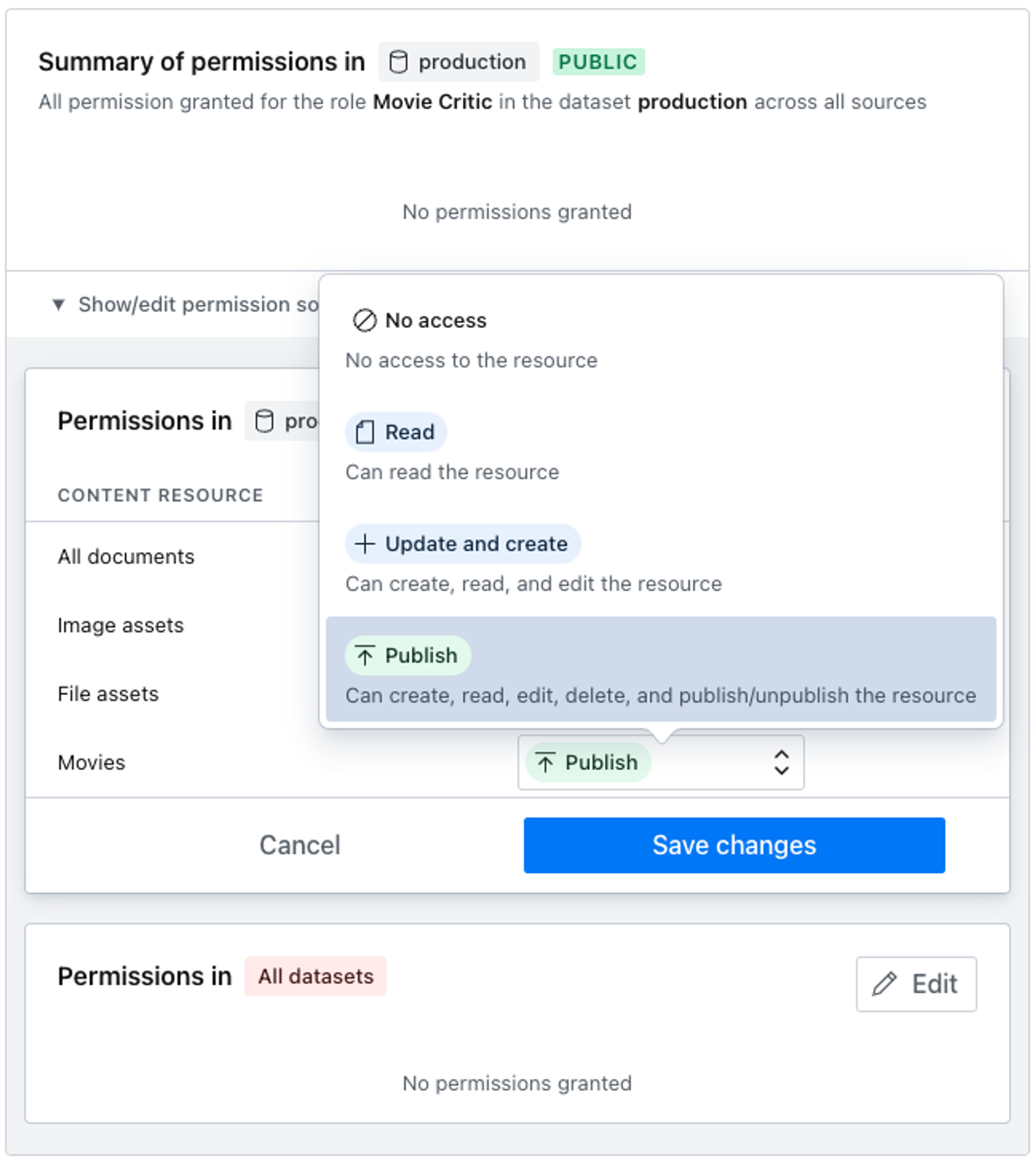
Task: Click database icon in Permissions in heading
Action: click(264, 421)
